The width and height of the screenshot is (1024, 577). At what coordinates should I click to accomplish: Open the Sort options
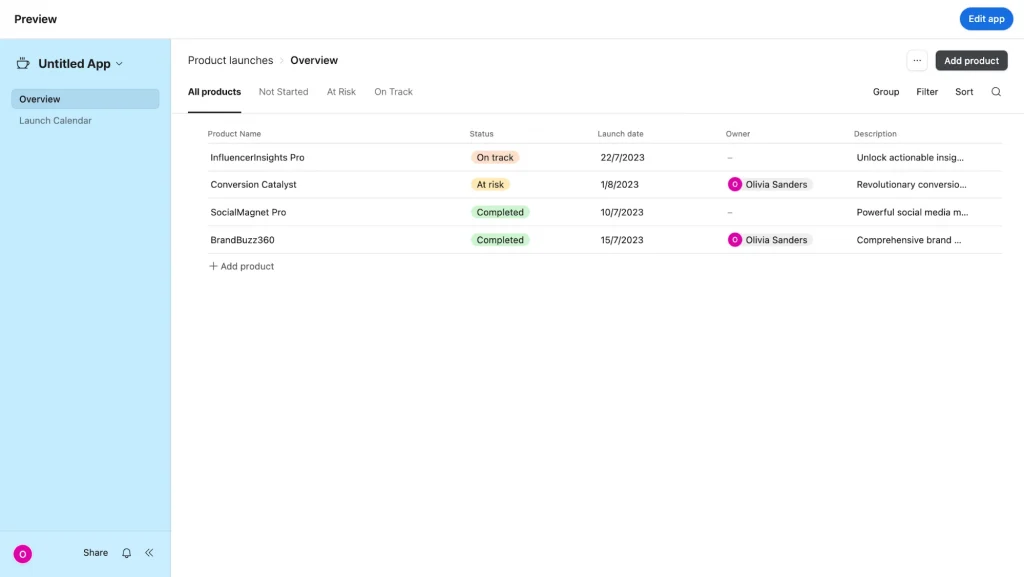[964, 92]
